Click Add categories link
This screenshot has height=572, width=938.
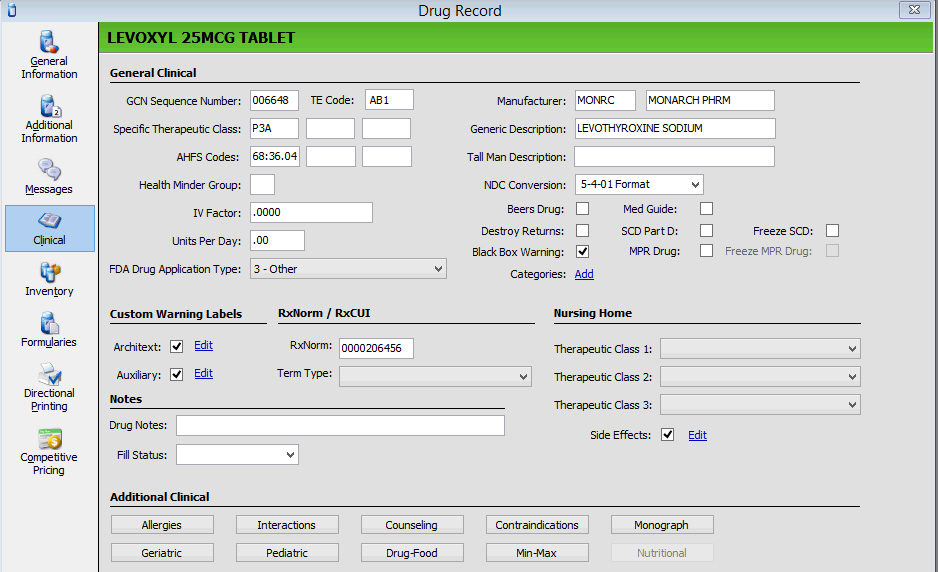click(584, 274)
